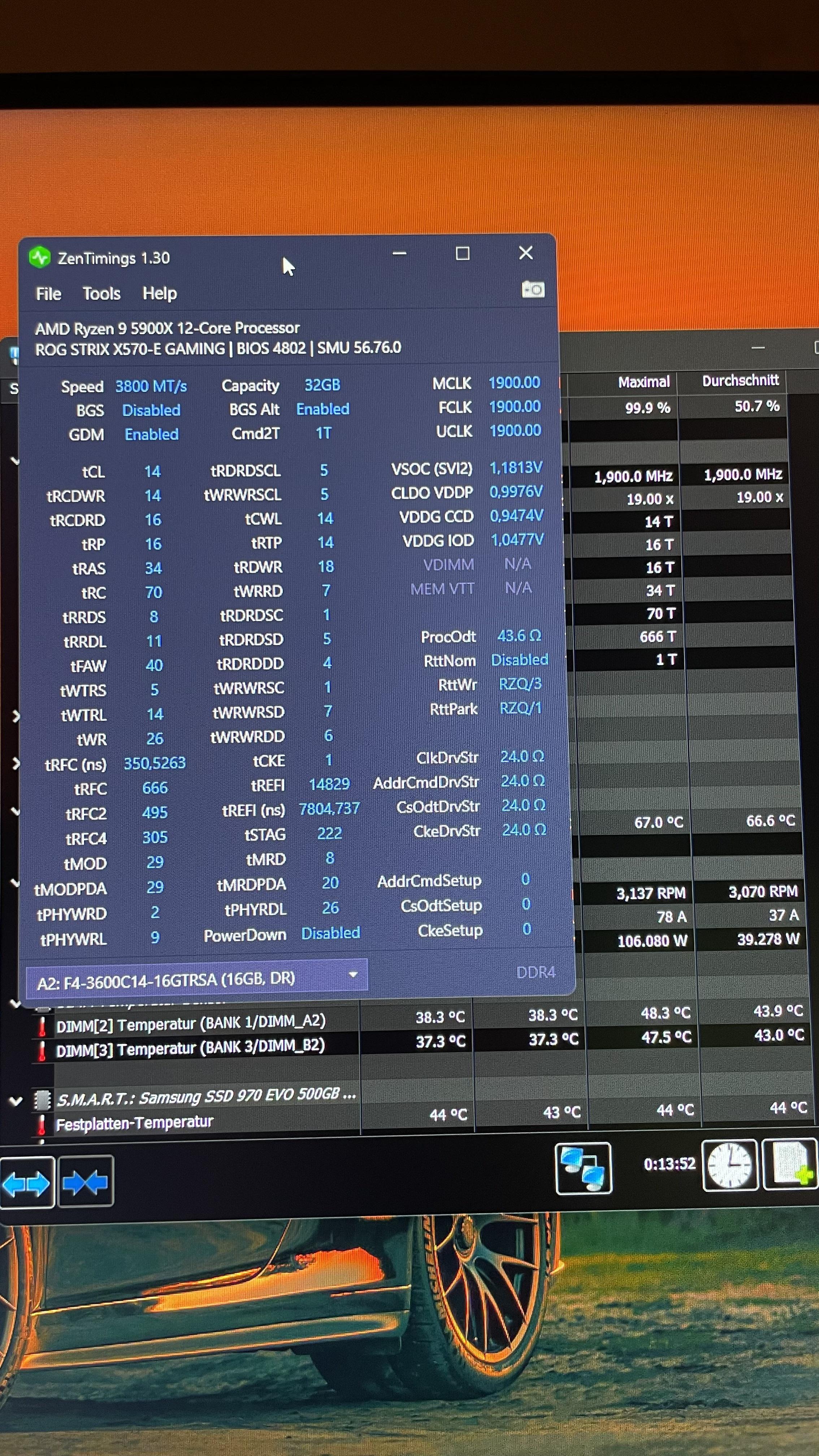Click the tRC value 70

point(153,592)
